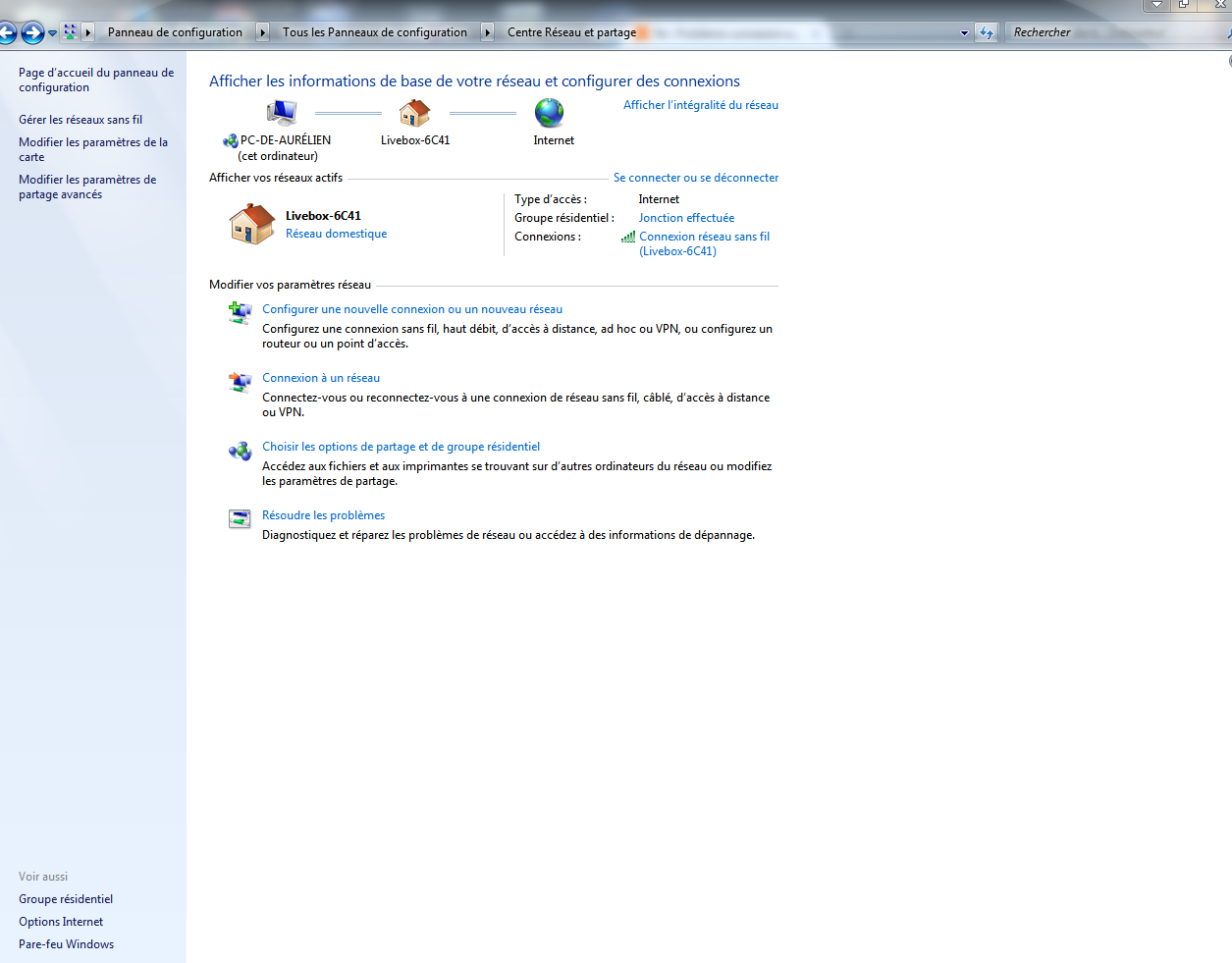Select Centre Réseau et partage breadcrumb
The width and height of the screenshot is (1232, 963).
571,32
